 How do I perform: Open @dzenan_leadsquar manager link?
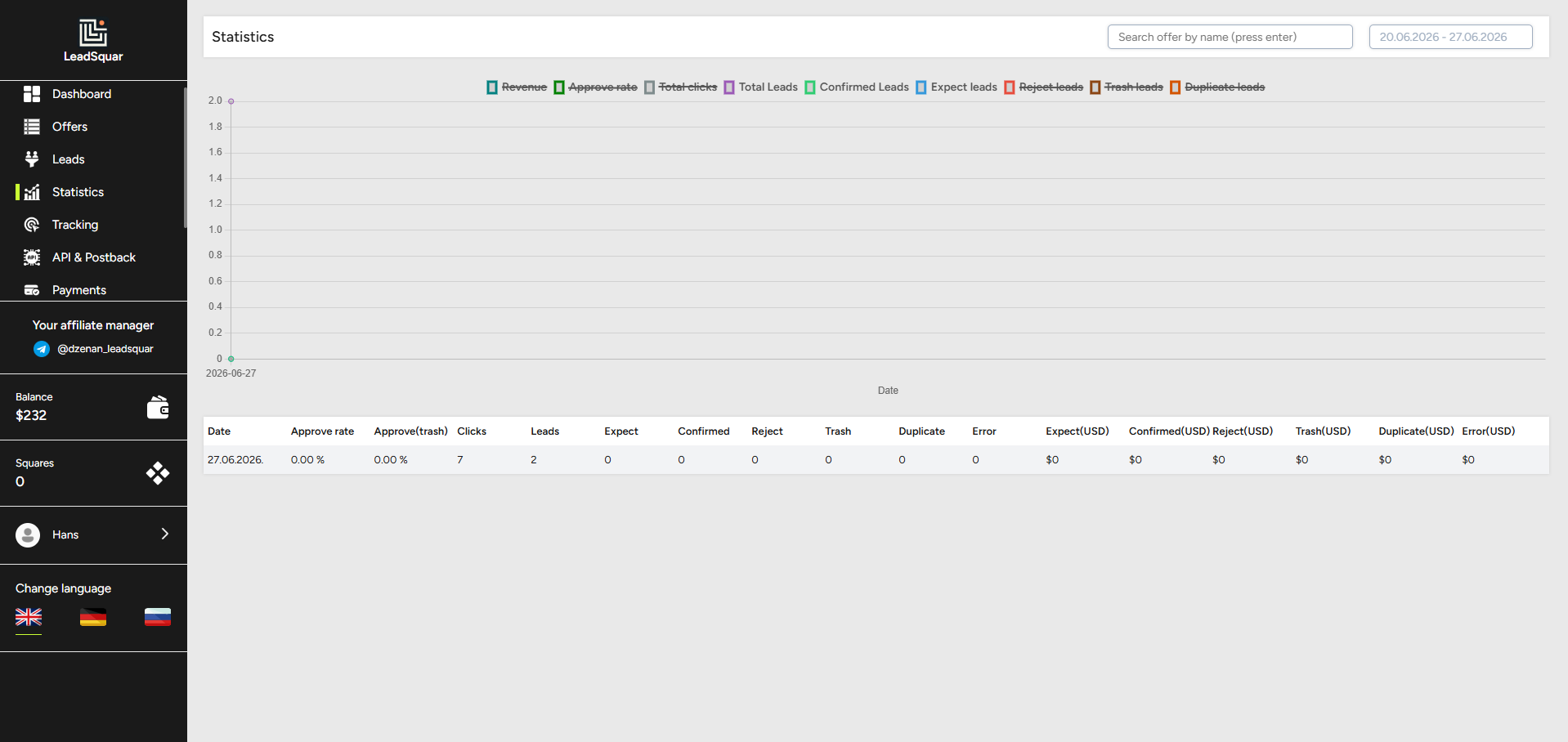(x=105, y=349)
